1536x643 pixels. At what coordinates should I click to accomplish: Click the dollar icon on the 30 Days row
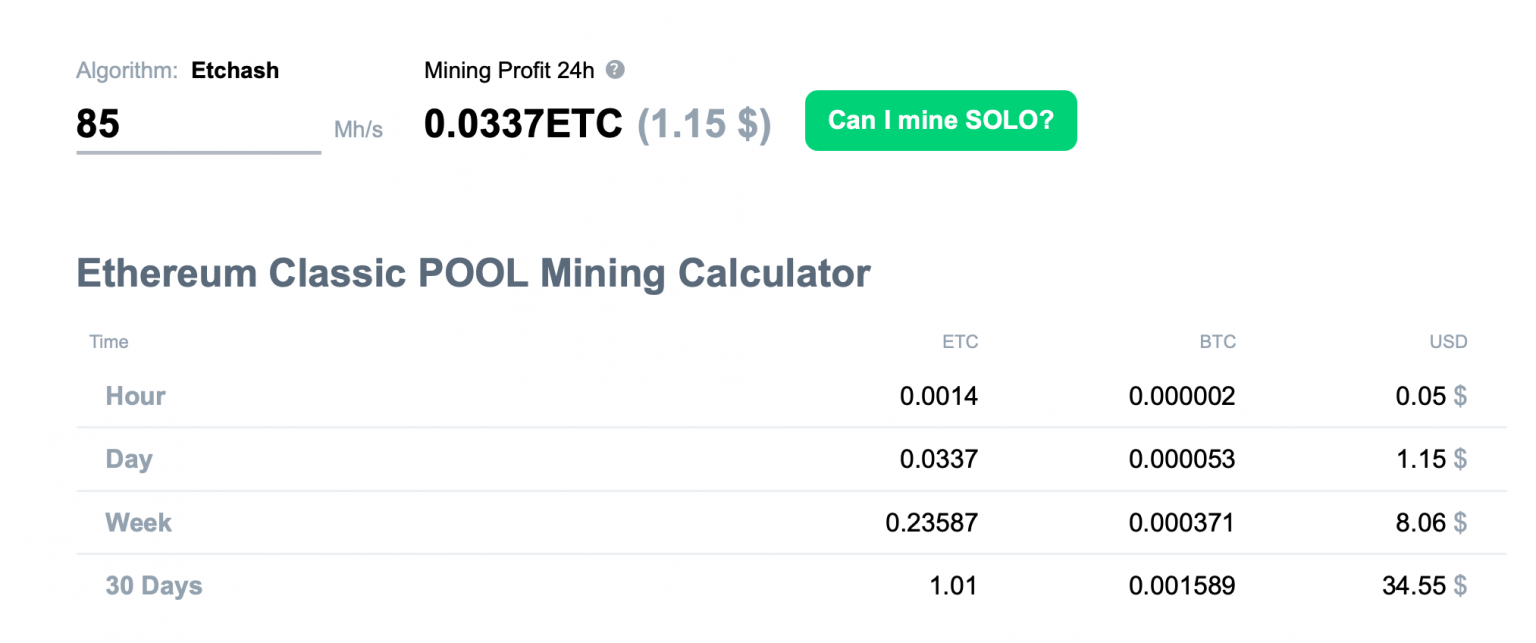pos(1461,585)
